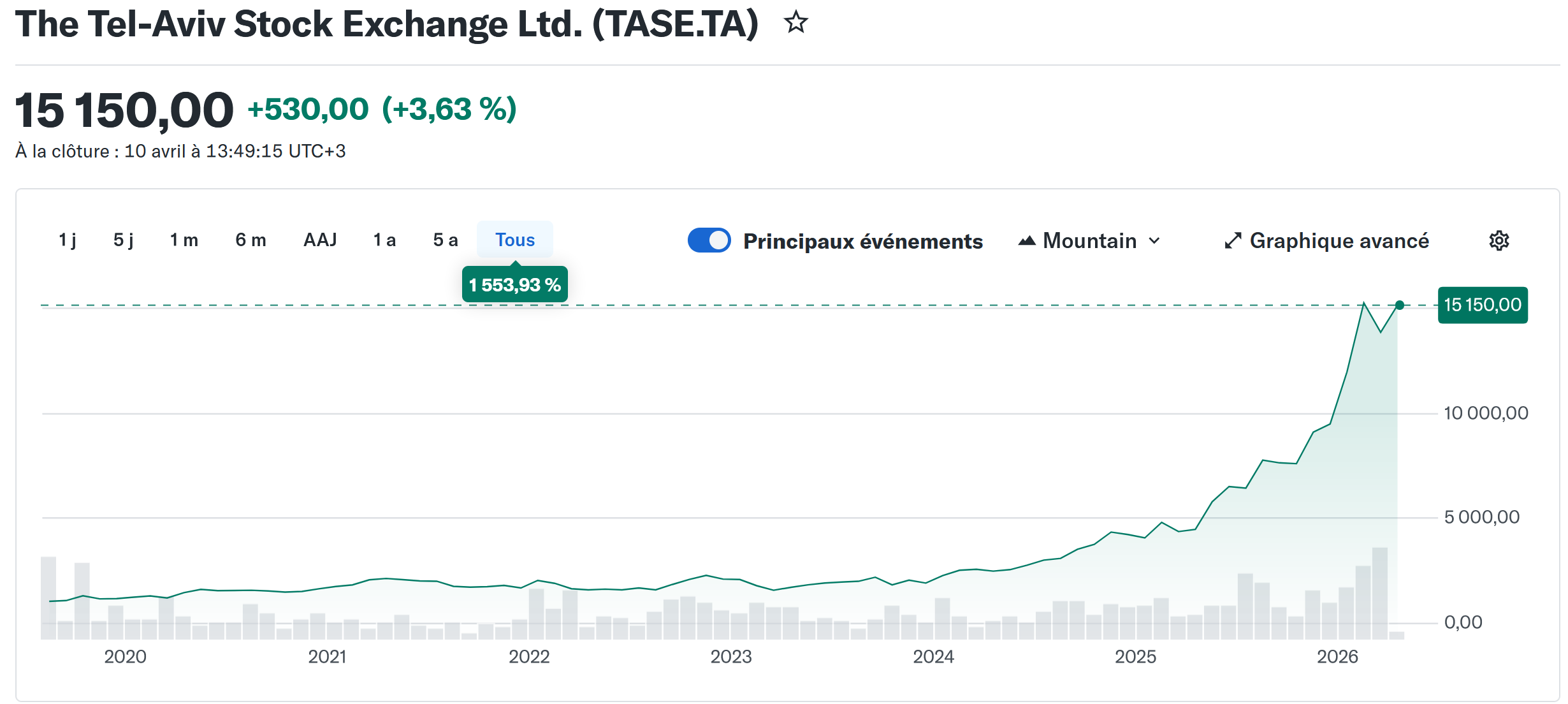Expand the Mountain chart type chevron
Screen dimensions: 1568x704
point(1154,240)
